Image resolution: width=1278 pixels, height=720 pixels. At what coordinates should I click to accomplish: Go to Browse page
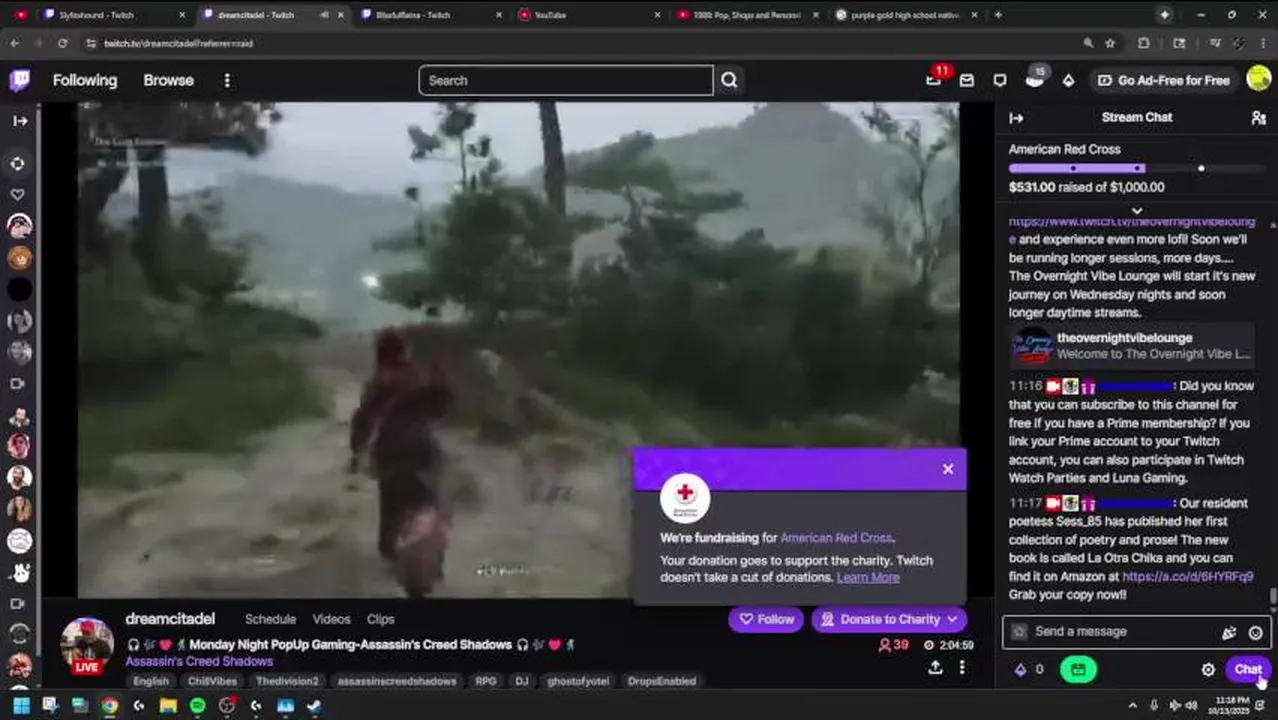click(x=168, y=80)
